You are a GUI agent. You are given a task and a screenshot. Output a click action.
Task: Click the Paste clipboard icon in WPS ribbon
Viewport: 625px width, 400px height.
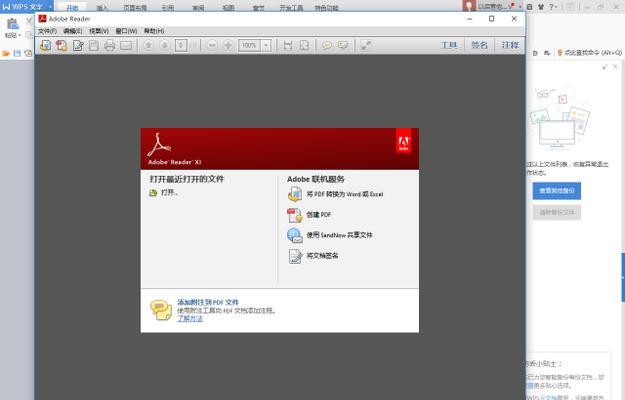pyautogui.click(x=13, y=24)
